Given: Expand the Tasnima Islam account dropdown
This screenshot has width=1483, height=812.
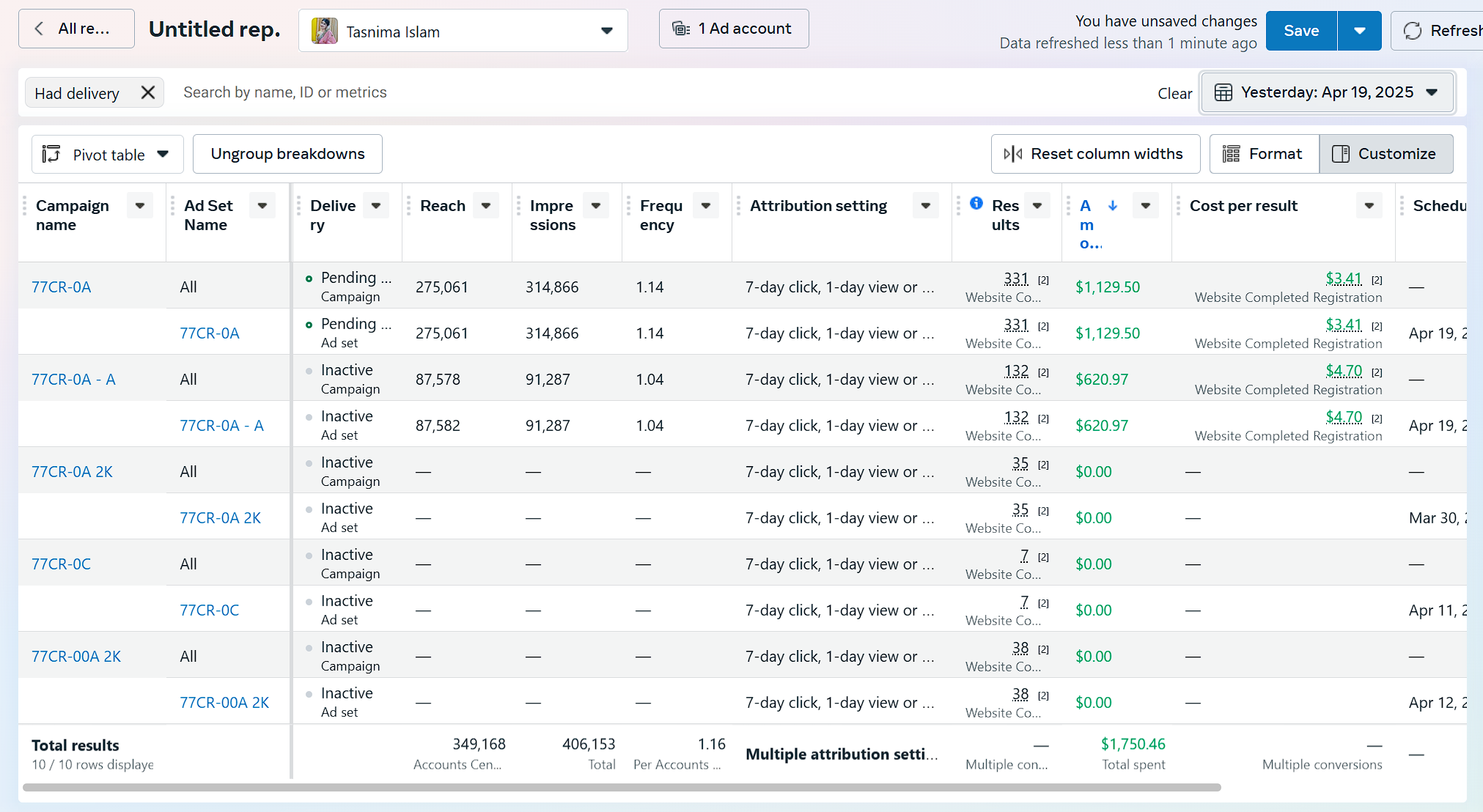Looking at the screenshot, I should (x=607, y=31).
